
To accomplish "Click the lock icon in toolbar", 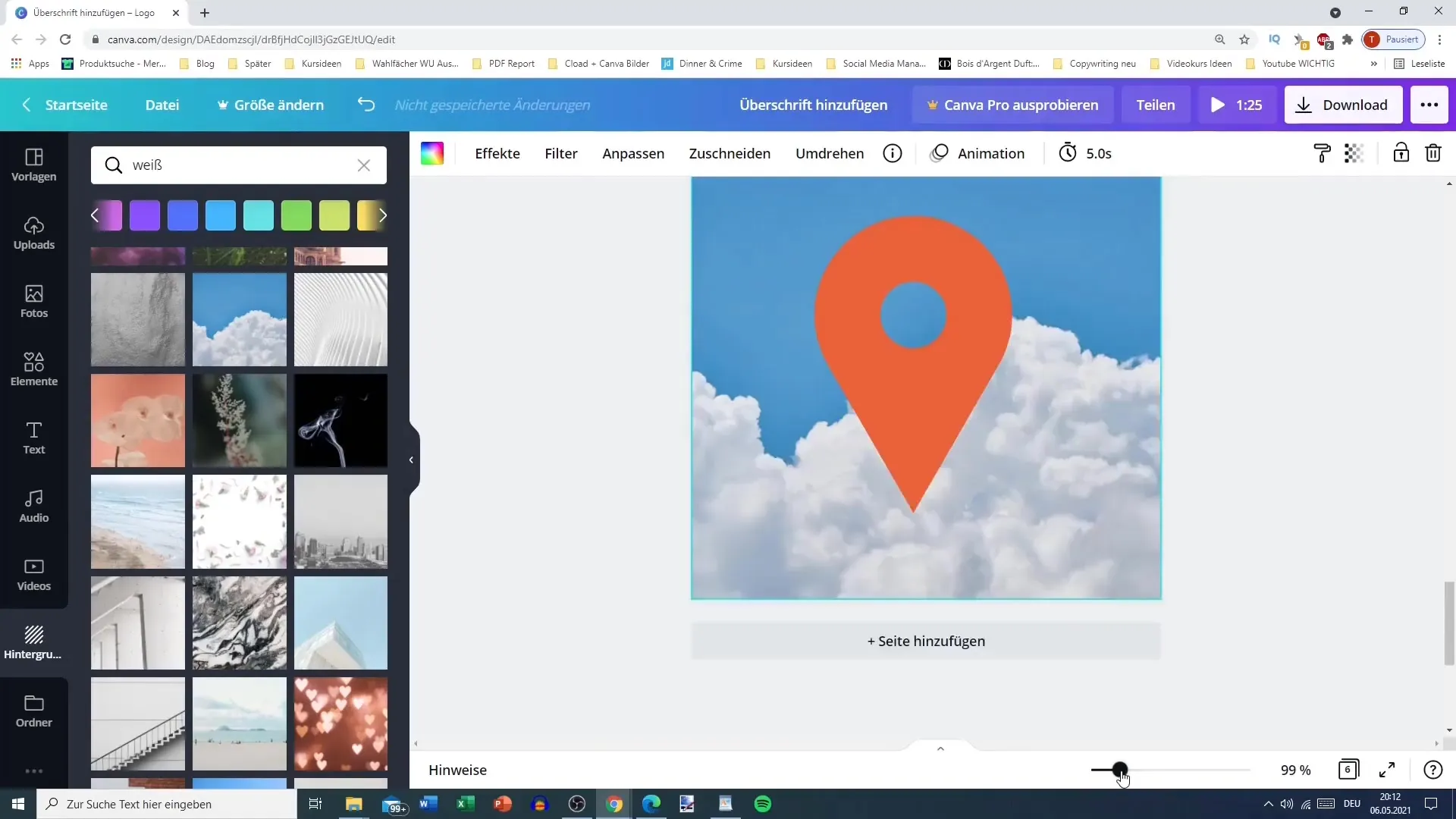I will pyautogui.click(x=1401, y=155).
